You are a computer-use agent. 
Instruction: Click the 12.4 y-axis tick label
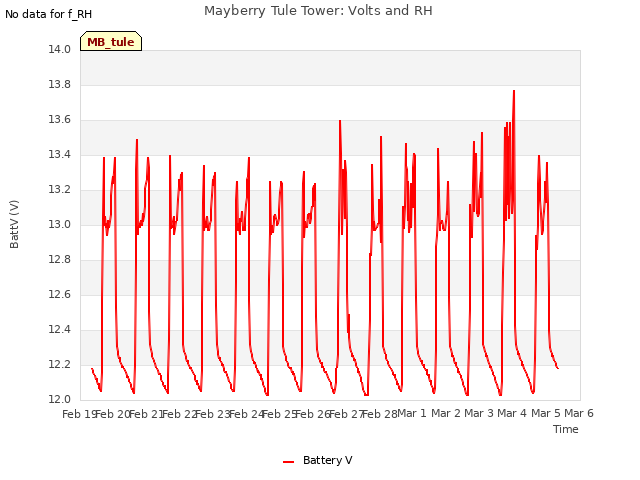coord(60,329)
